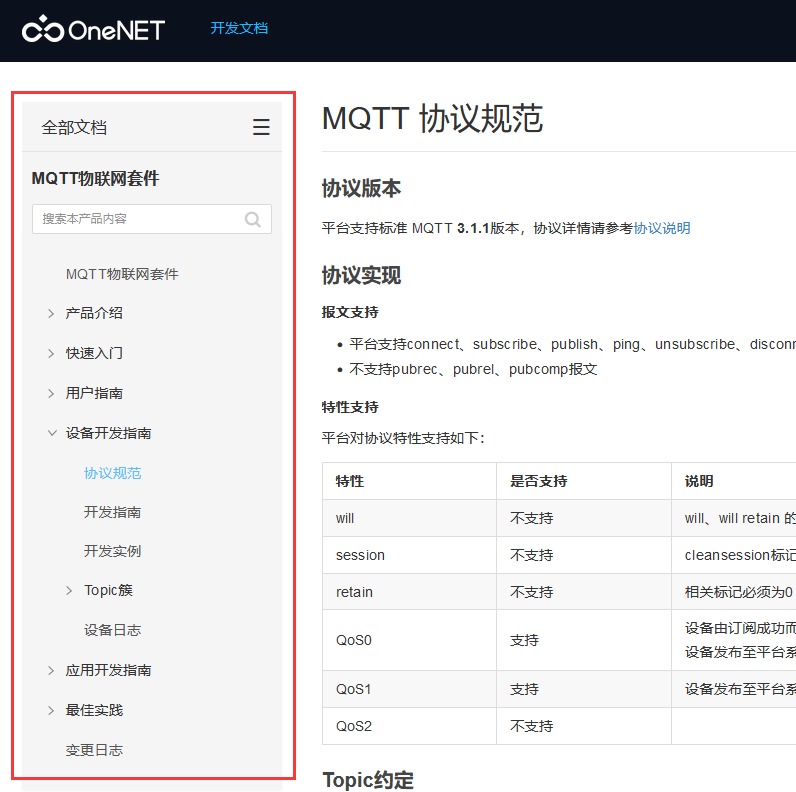Open 快速入门 section label
This screenshot has height=792, width=796.
(x=94, y=353)
